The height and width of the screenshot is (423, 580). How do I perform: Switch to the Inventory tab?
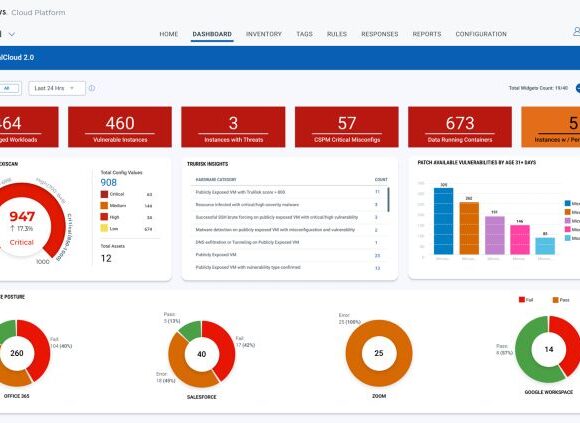click(x=264, y=34)
